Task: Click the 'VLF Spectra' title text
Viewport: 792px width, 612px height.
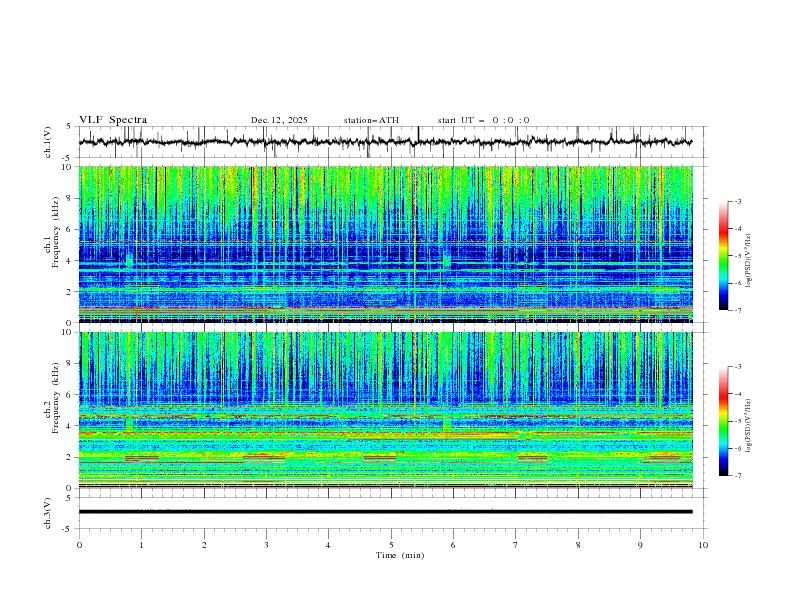Action: (x=113, y=120)
